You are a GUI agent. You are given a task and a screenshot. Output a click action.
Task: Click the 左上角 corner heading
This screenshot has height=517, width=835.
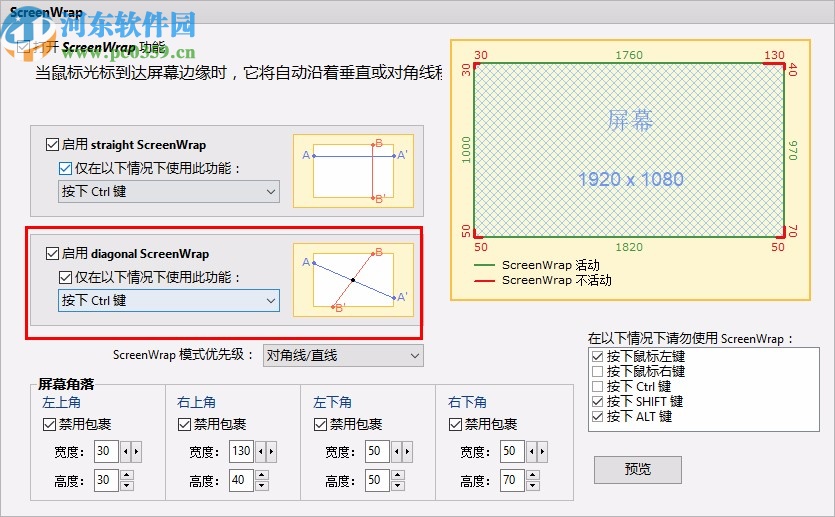coord(61,402)
